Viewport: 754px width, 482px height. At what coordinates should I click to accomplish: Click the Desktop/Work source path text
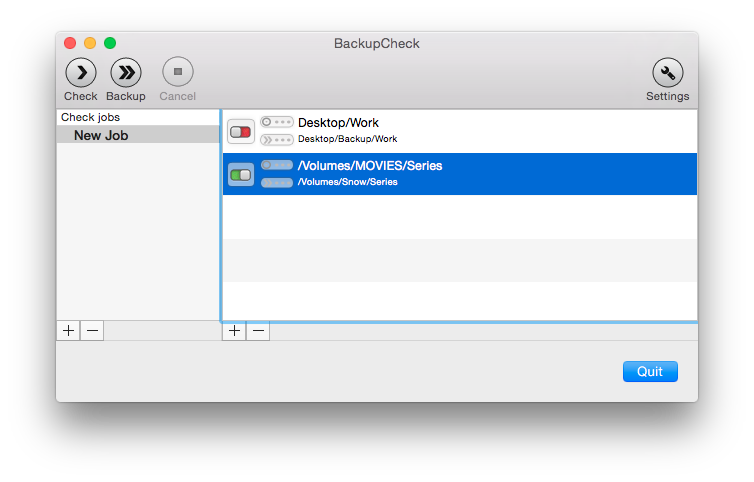(x=338, y=123)
